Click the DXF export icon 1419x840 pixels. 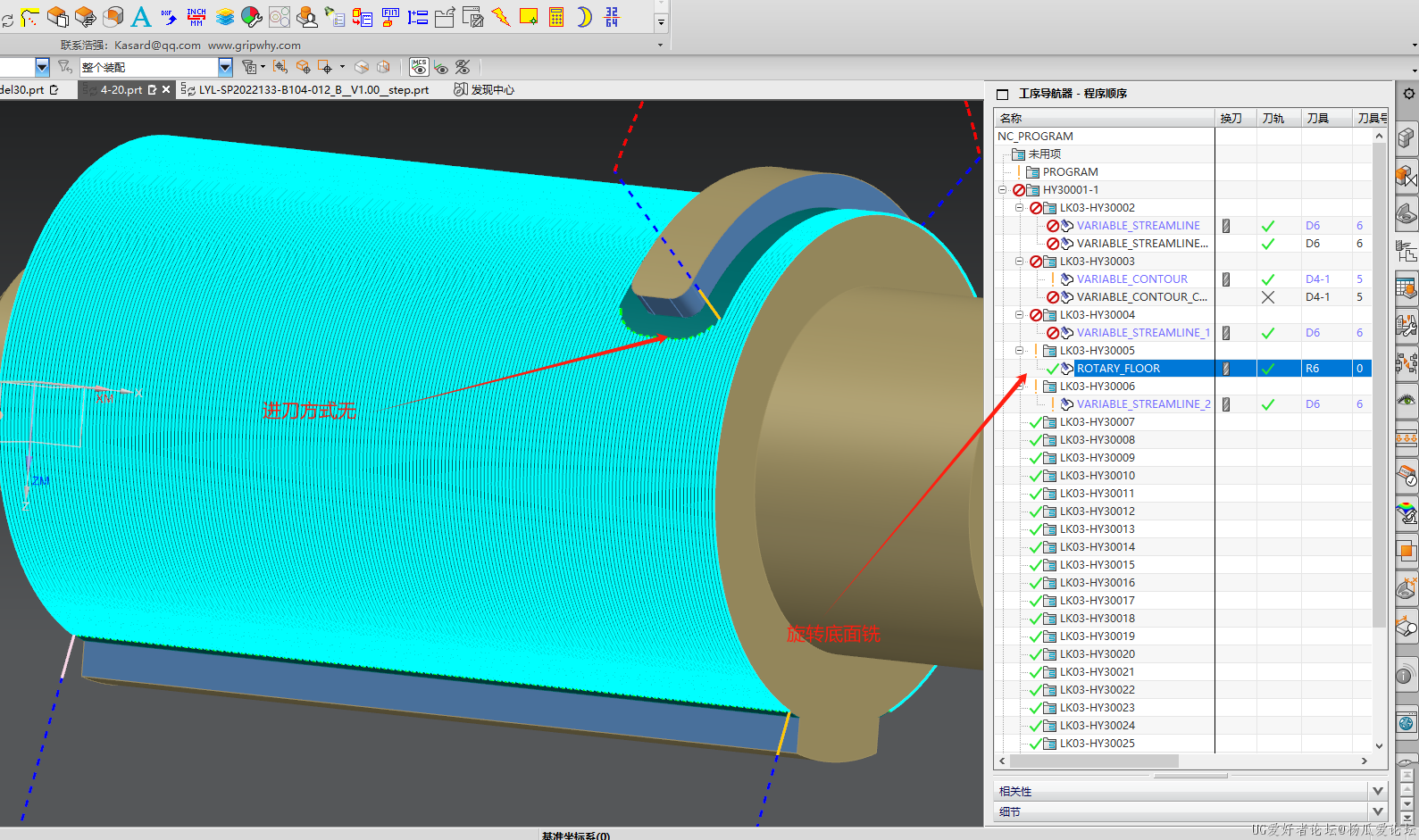(169, 17)
